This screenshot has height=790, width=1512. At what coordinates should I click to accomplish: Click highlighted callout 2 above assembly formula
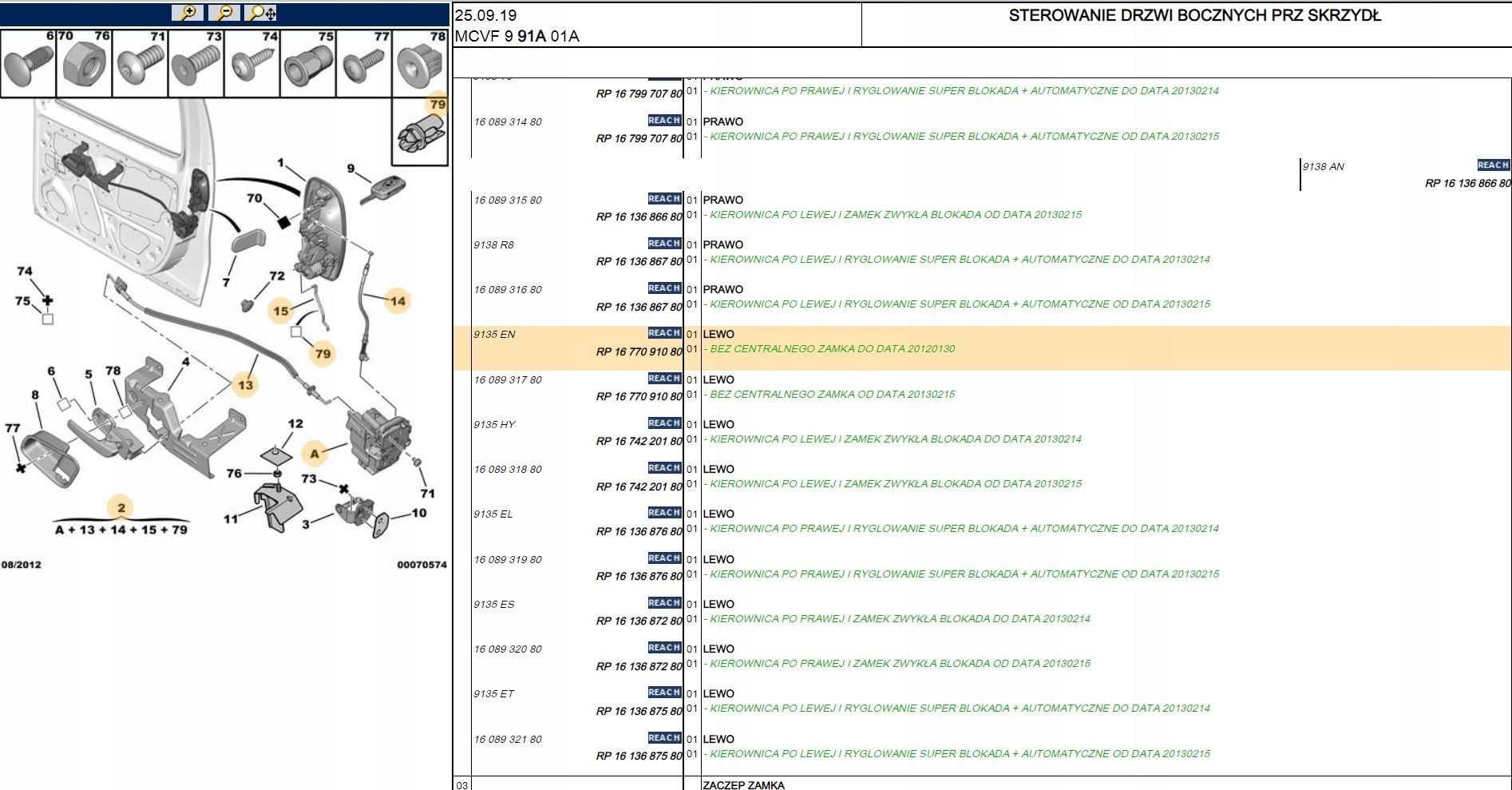(121, 507)
